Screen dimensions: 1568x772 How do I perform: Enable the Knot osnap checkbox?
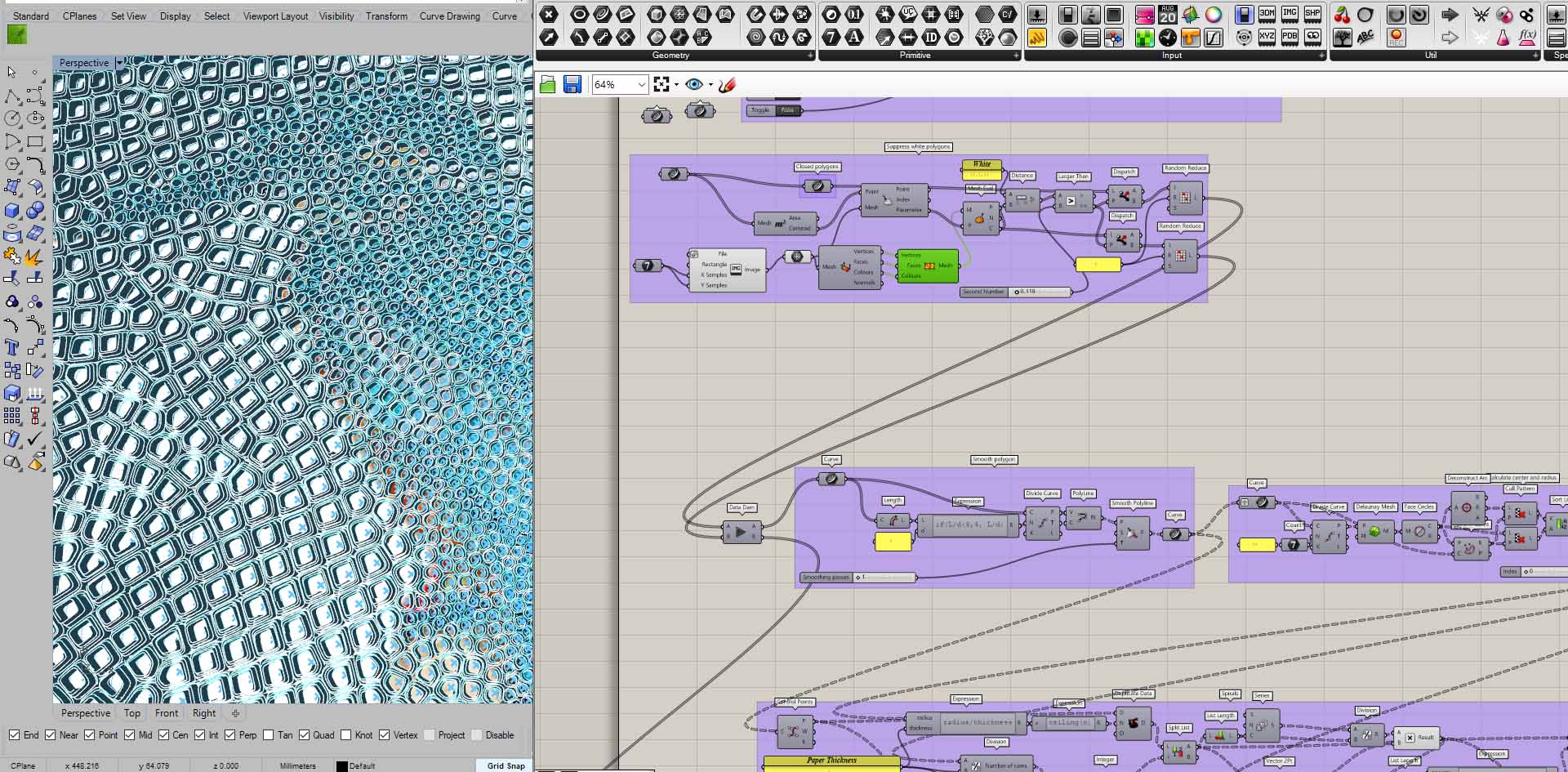click(345, 735)
